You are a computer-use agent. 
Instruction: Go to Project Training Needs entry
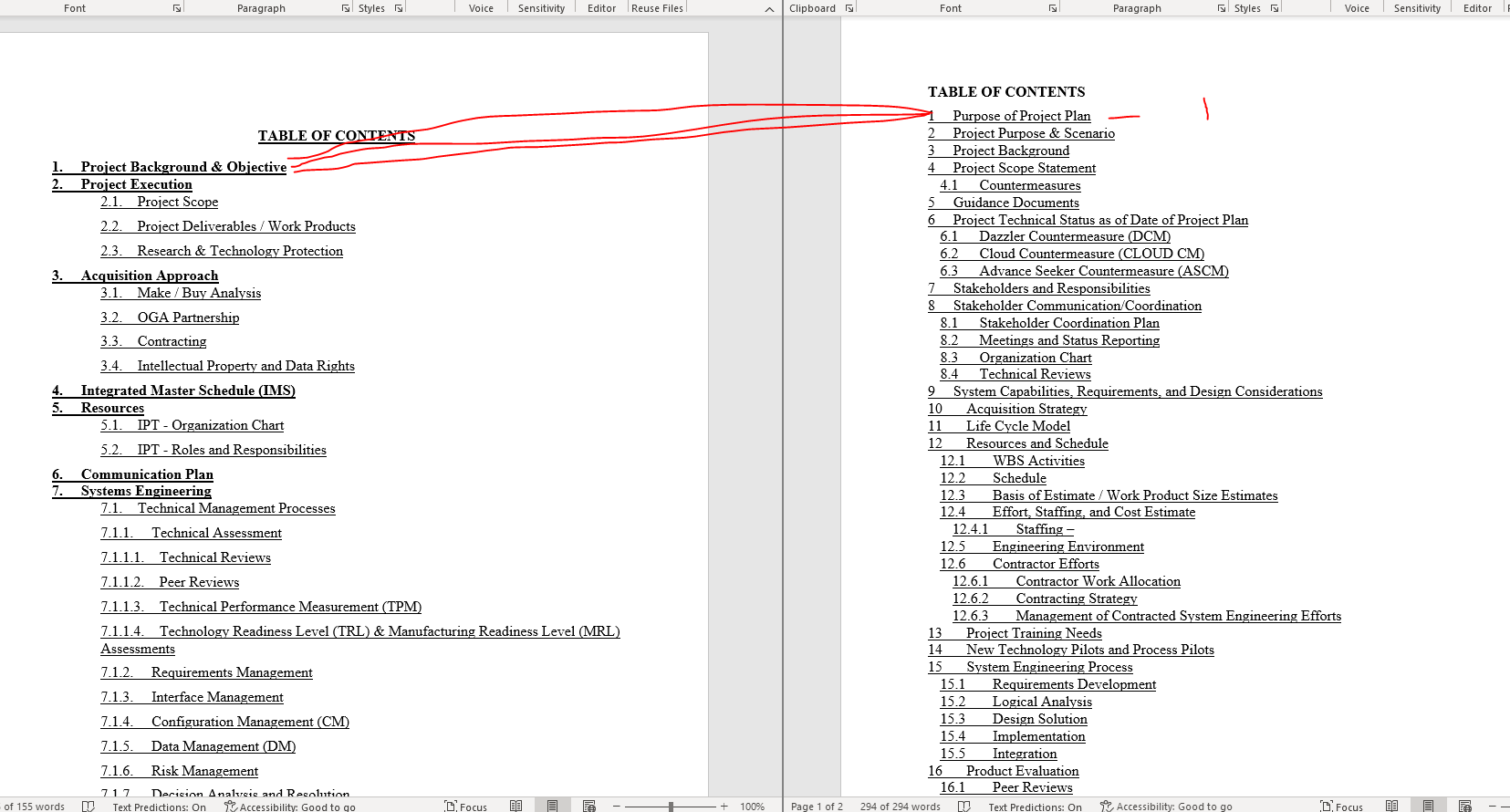click(1015, 633)
